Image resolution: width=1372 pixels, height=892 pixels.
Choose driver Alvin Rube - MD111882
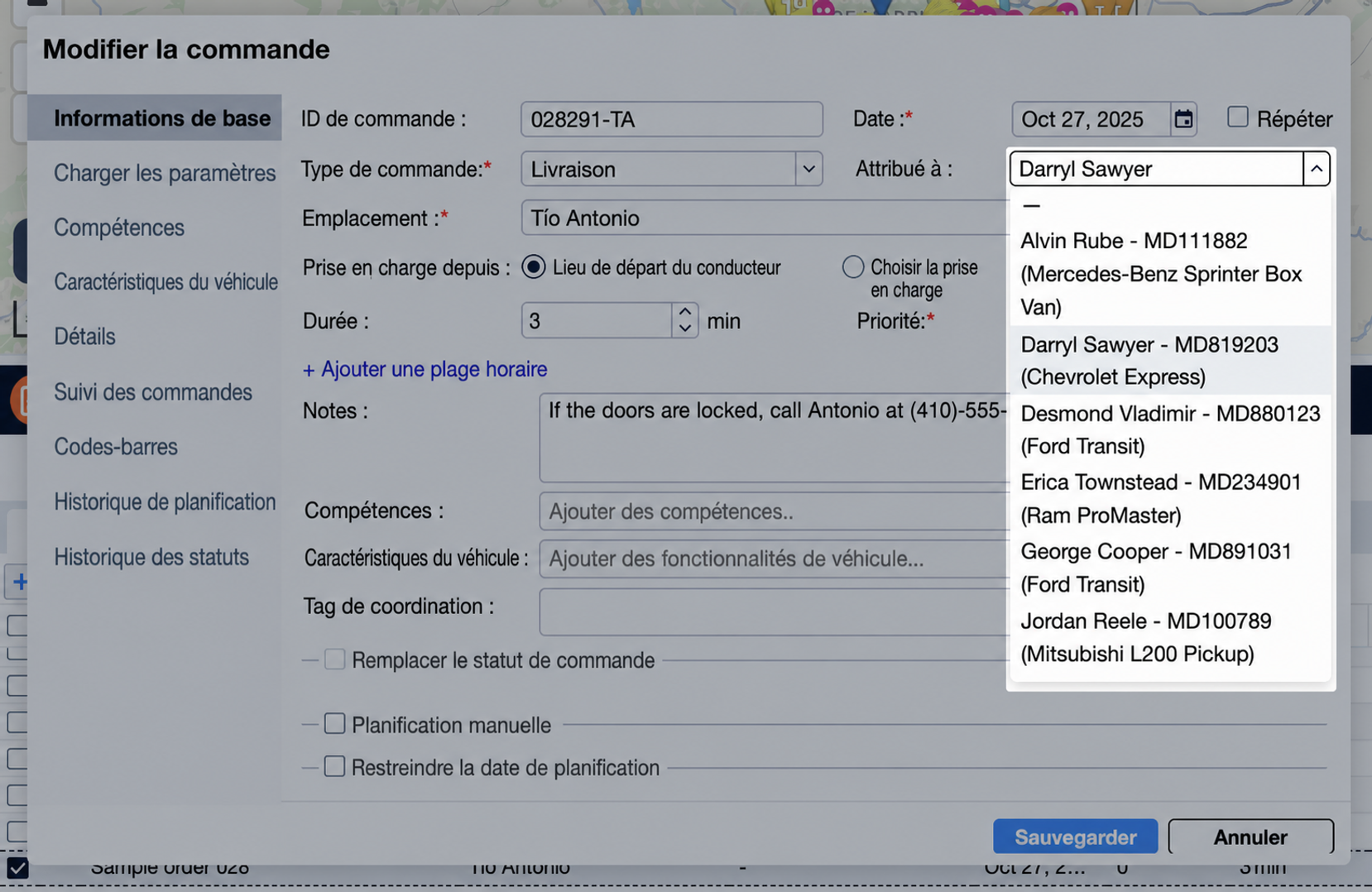coord(1170,274)
